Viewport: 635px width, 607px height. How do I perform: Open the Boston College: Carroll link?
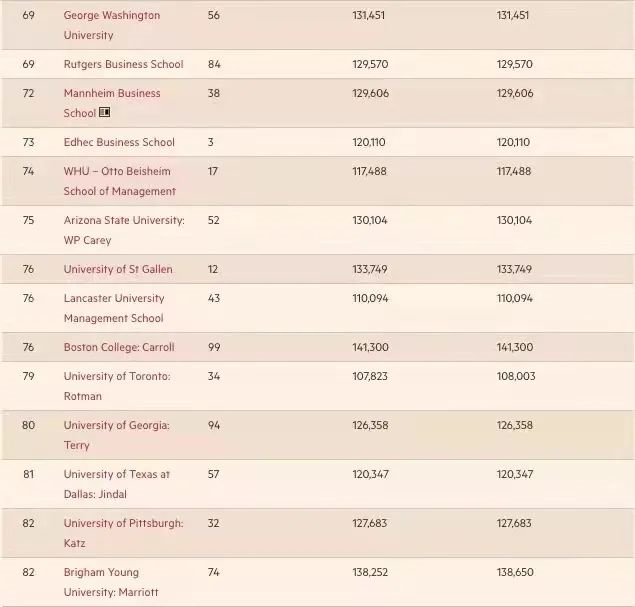(118, 347)
